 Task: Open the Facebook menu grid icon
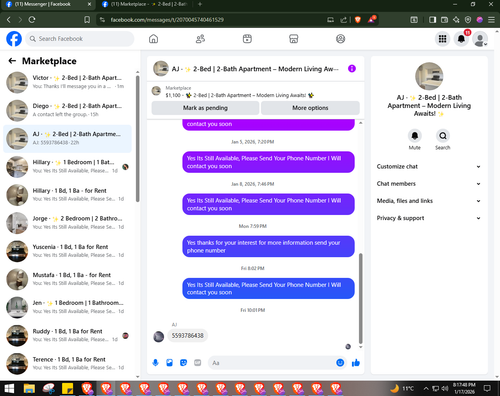442,39
